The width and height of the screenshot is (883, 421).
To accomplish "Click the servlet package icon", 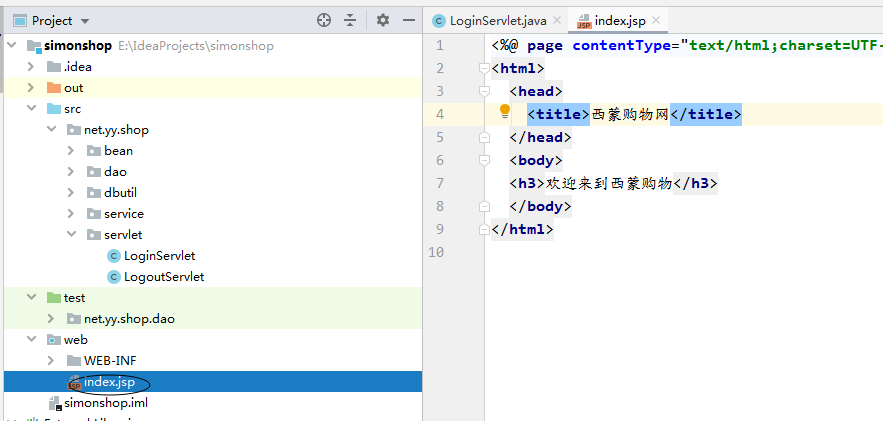I will pyautogui.click(x=94, y=235).
